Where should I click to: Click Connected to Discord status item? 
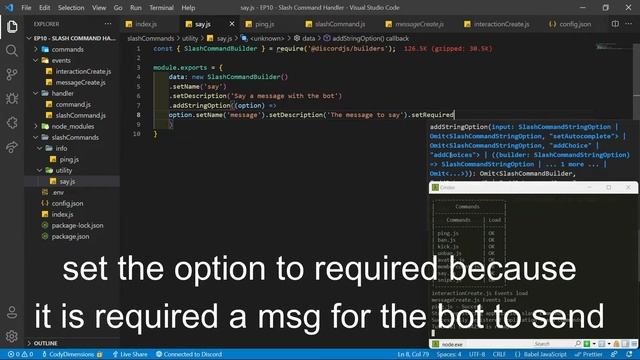pyautogui.click(x=189, y=354)
